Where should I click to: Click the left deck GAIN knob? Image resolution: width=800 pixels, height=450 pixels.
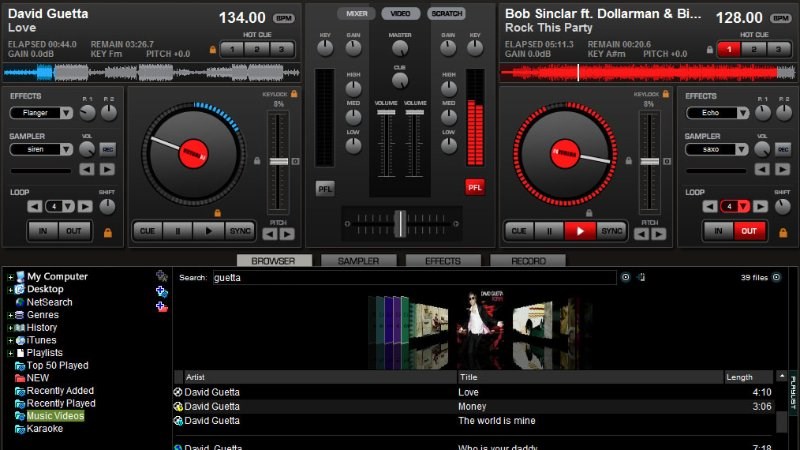click(x=353, y=48)
